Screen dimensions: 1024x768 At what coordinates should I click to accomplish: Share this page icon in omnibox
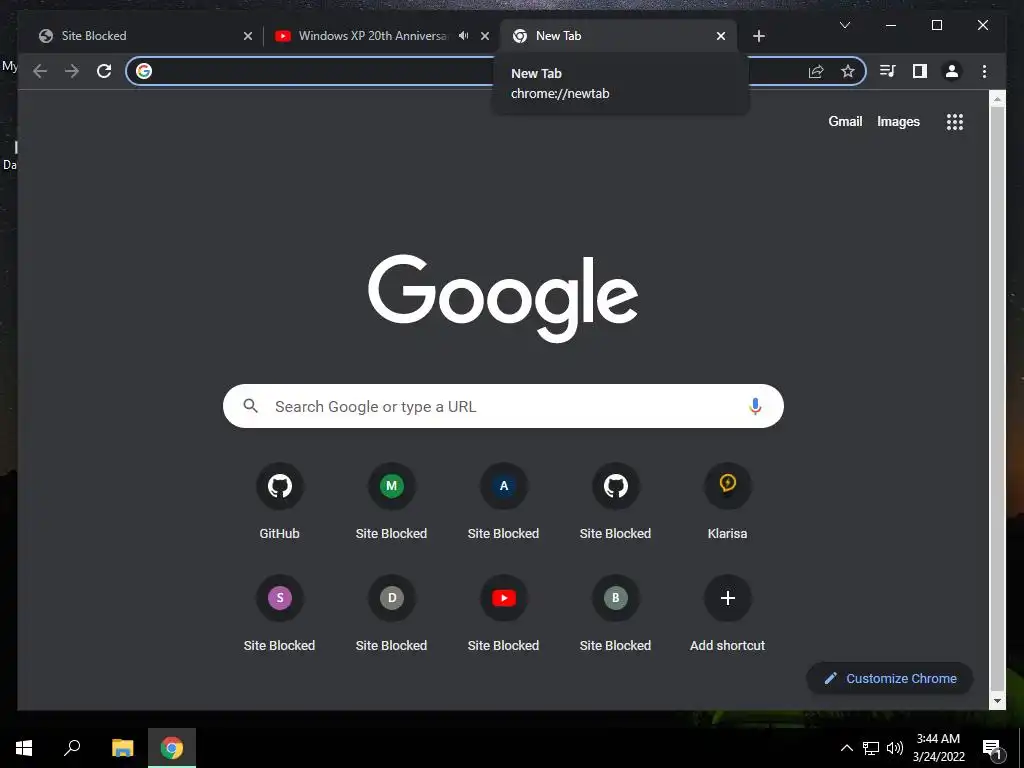pos(816,71)
